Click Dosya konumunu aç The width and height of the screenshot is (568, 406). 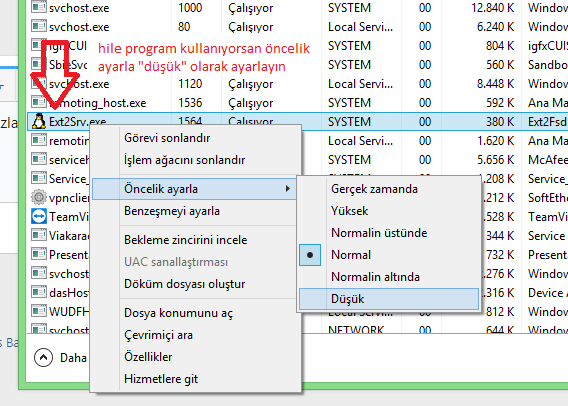178,313
